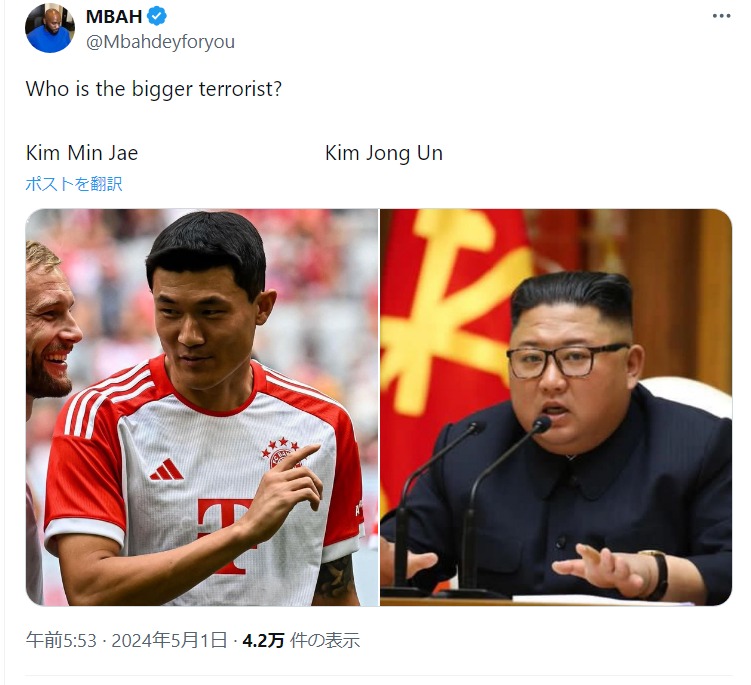Open the @Mbahdeyforyou handle link
Viewport: 751px width, 685px height.
point(160,42)
